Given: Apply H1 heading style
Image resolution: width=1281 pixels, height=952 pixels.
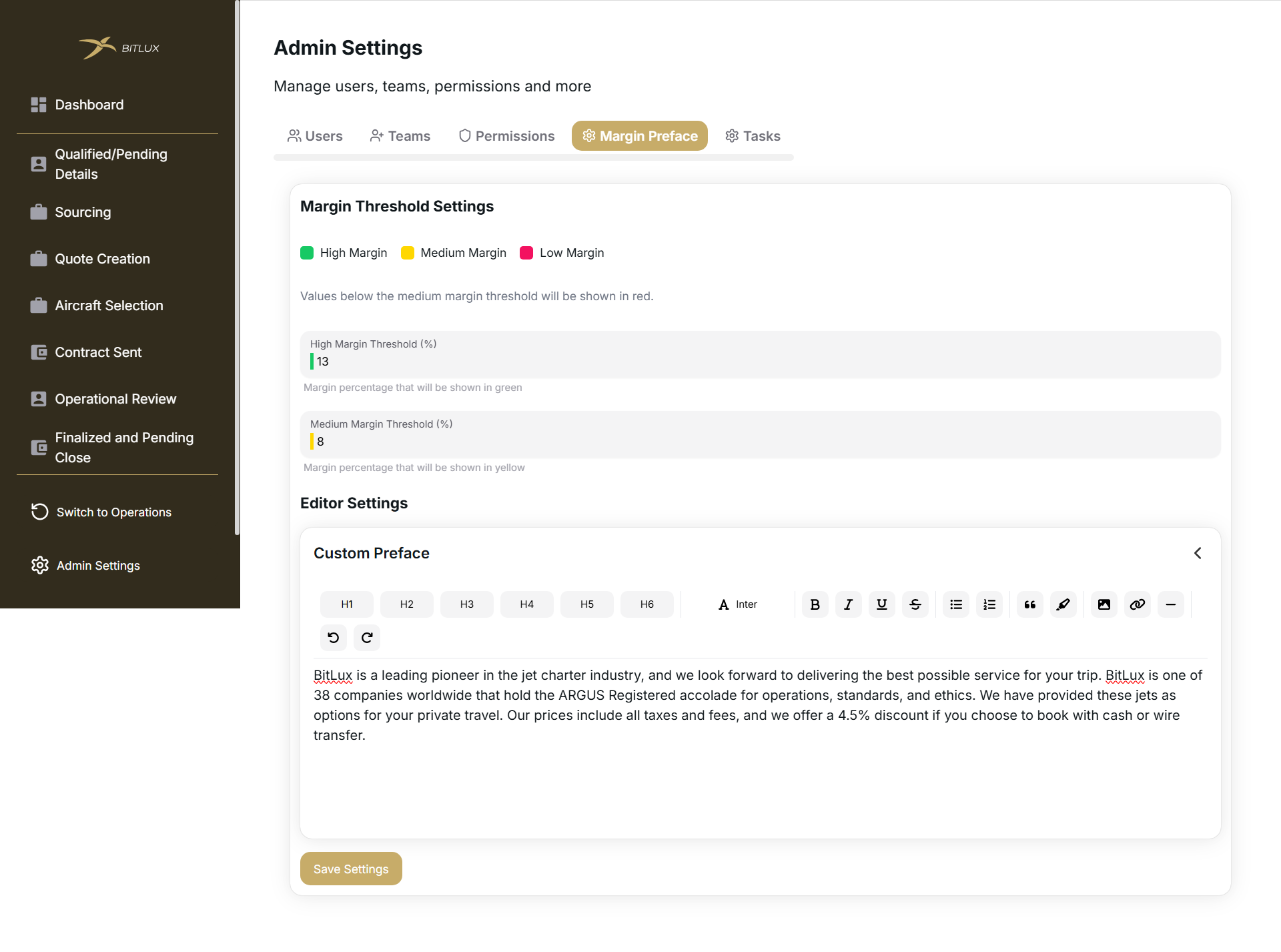Looking at the screenshot, I should tap(346, 604).
